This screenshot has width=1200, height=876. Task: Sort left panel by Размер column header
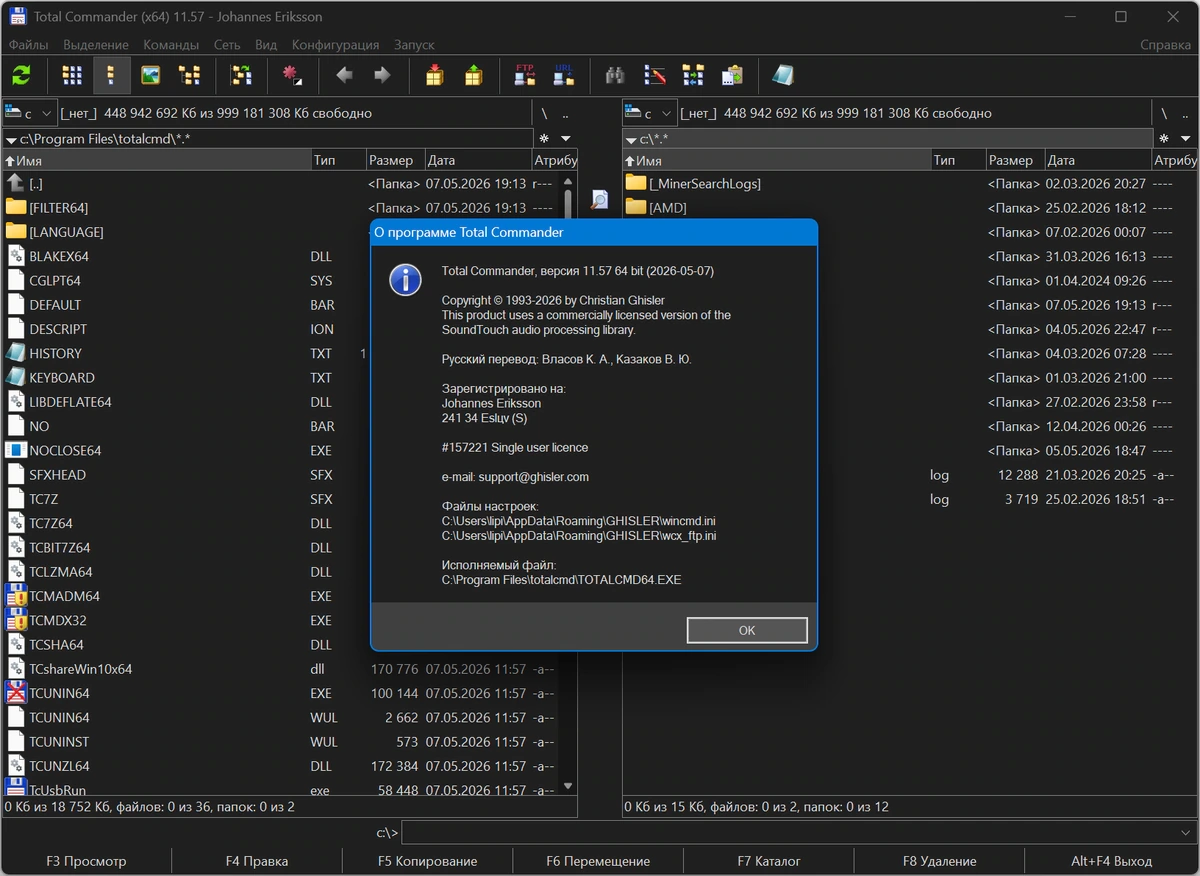(393, 160)
